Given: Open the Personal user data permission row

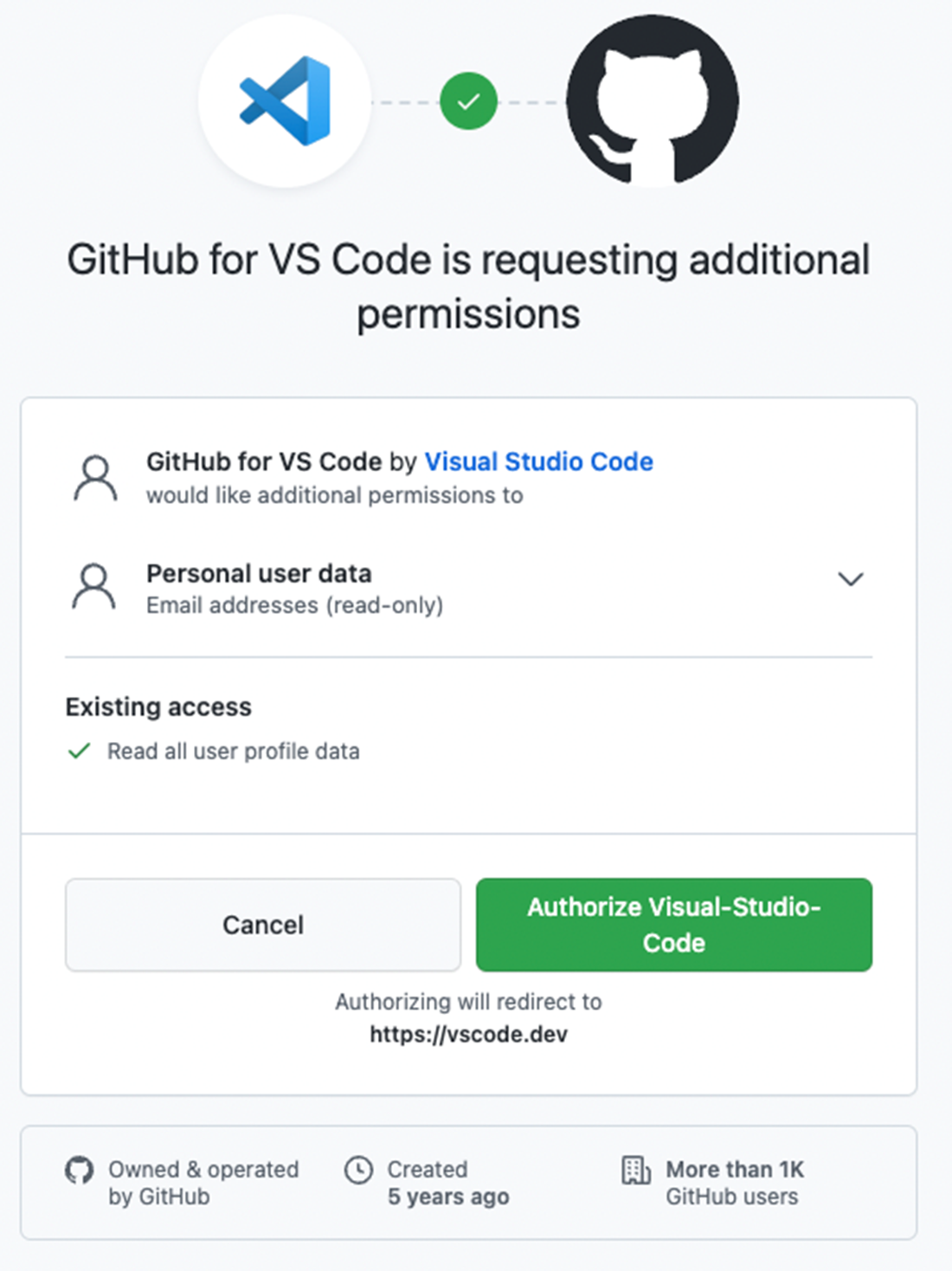Looking at the screenshot, I should point(468,588).
